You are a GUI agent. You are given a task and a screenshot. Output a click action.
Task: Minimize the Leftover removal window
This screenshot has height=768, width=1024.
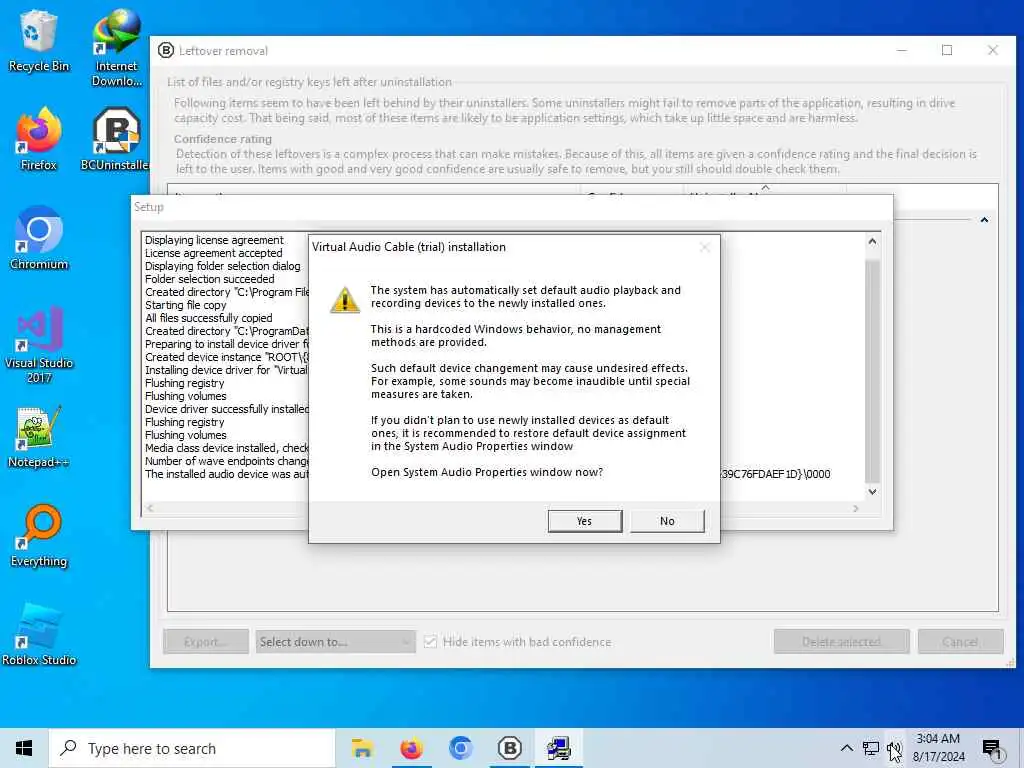pos(902,50)
